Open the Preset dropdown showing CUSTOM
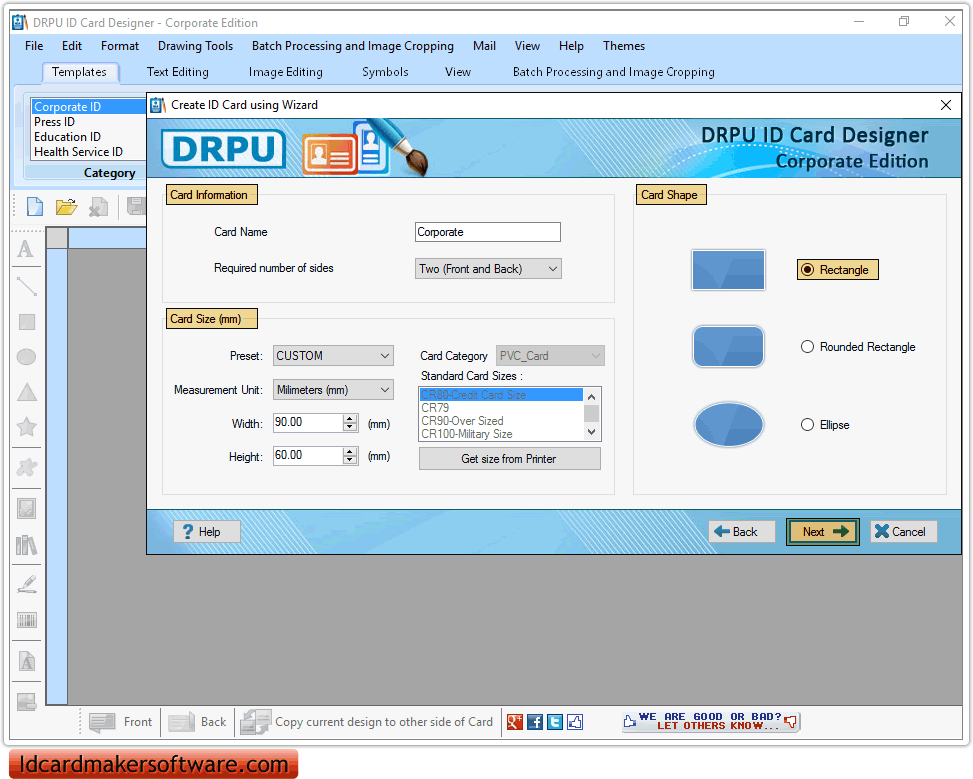The width and height of the screenshot is (973, 779). tap(383, 355)
